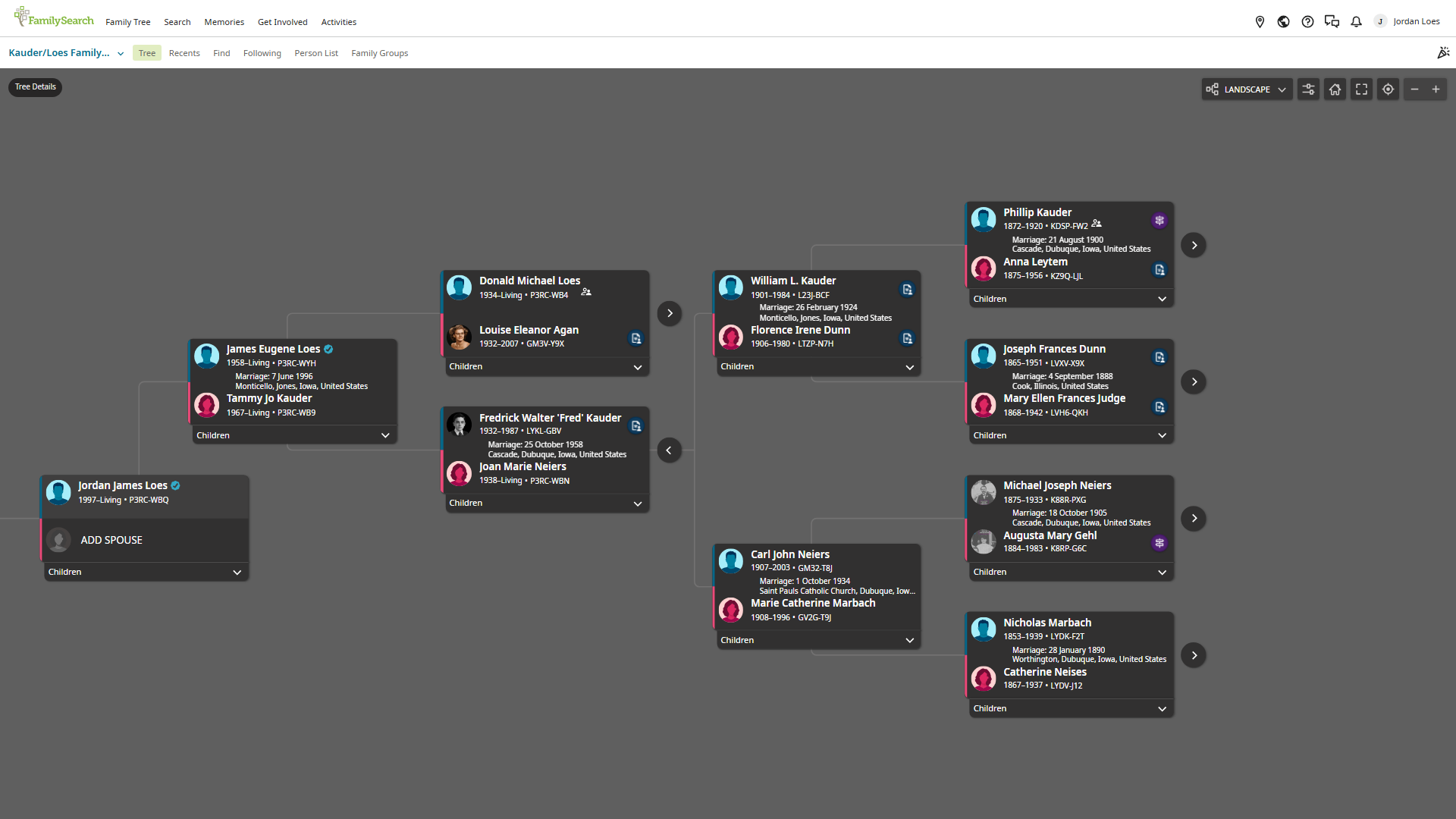The image size is (1456, 819).
Task: Click the home person icon in toolbar
Action: click(1335, 89)
